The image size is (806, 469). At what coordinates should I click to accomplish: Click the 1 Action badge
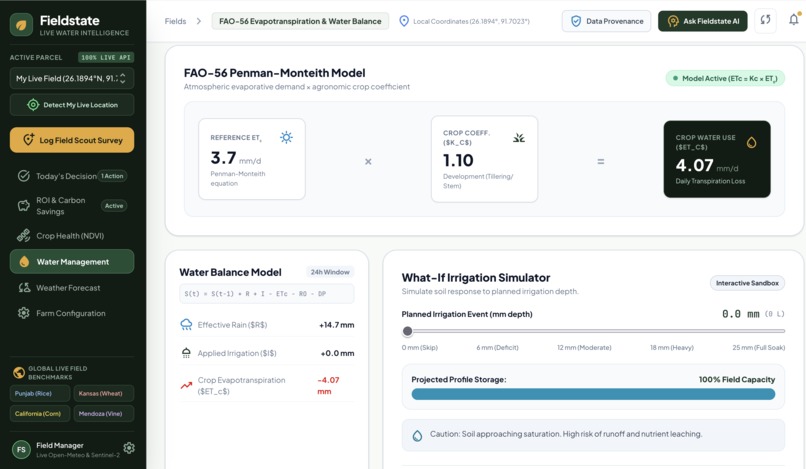112,176
